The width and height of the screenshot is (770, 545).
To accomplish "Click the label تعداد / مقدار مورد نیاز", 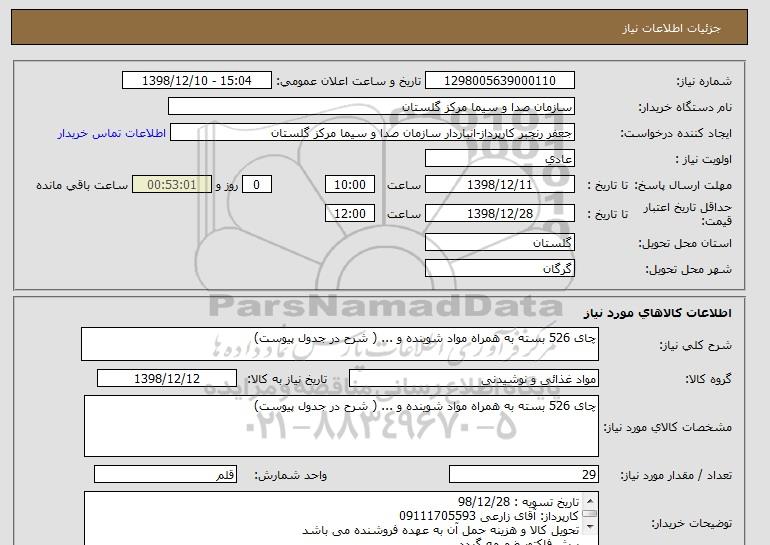I will (x=676, y=475).
